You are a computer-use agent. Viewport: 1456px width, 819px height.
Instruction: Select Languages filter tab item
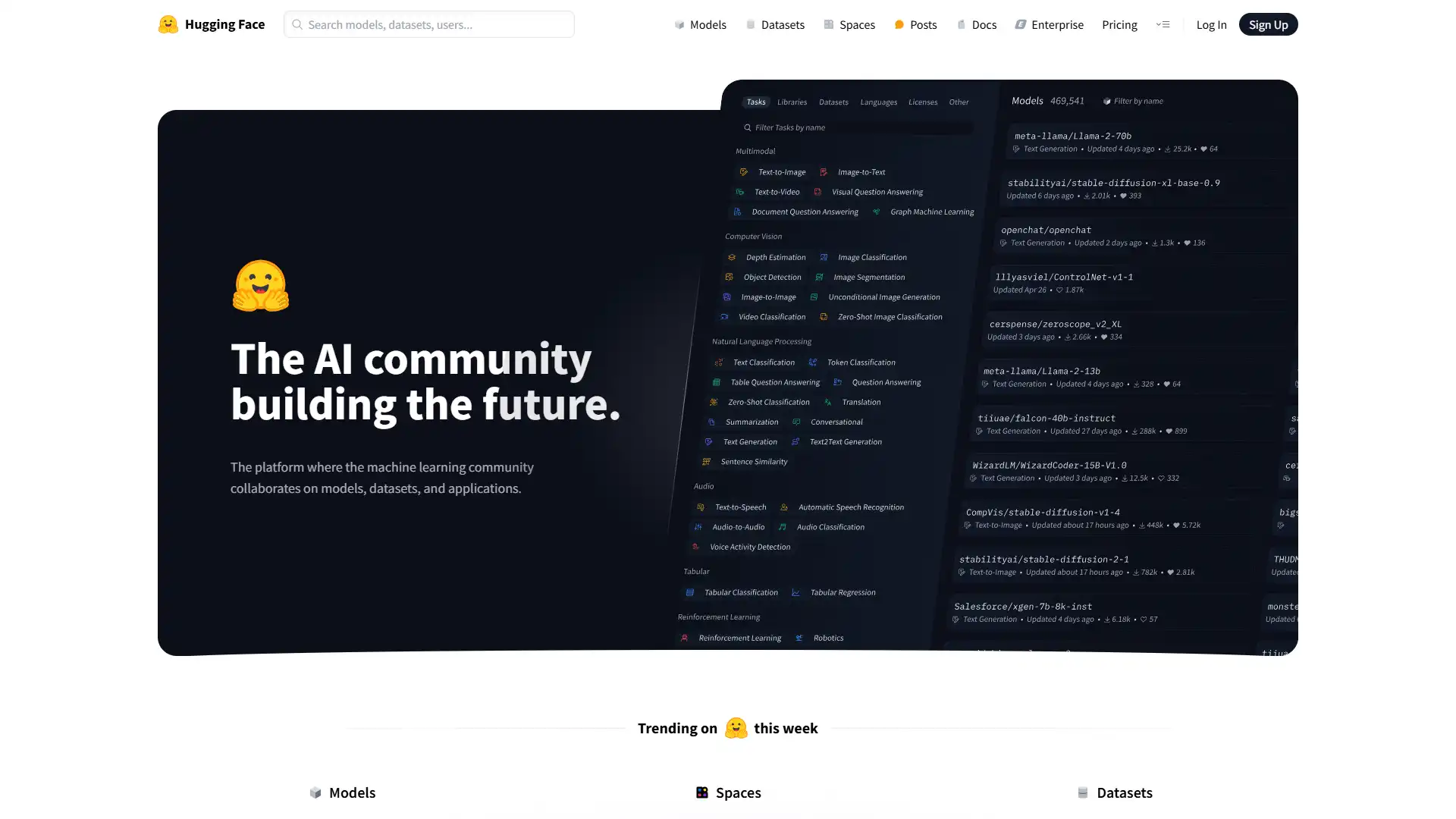tap(879, 102)
